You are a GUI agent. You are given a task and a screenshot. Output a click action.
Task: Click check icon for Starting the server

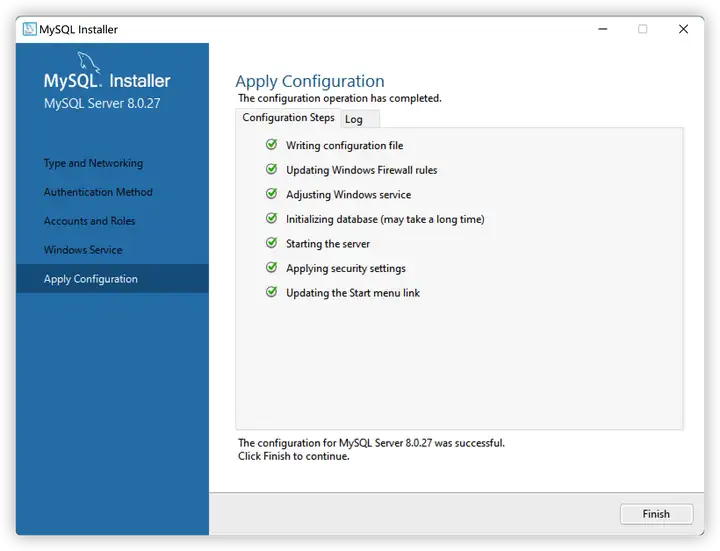pos(272,243)
